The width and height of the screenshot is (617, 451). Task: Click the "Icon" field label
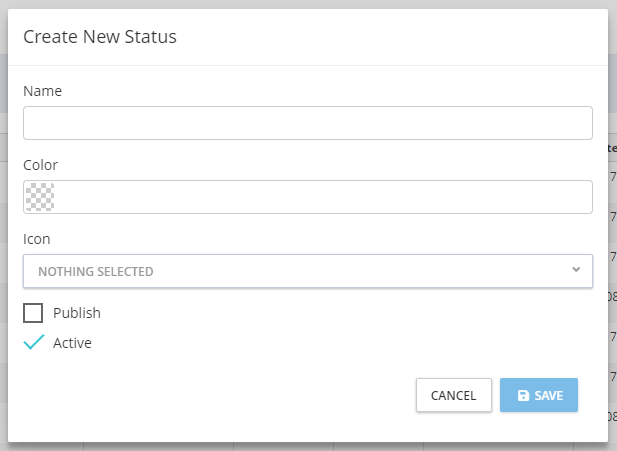[x=37, y=239]
